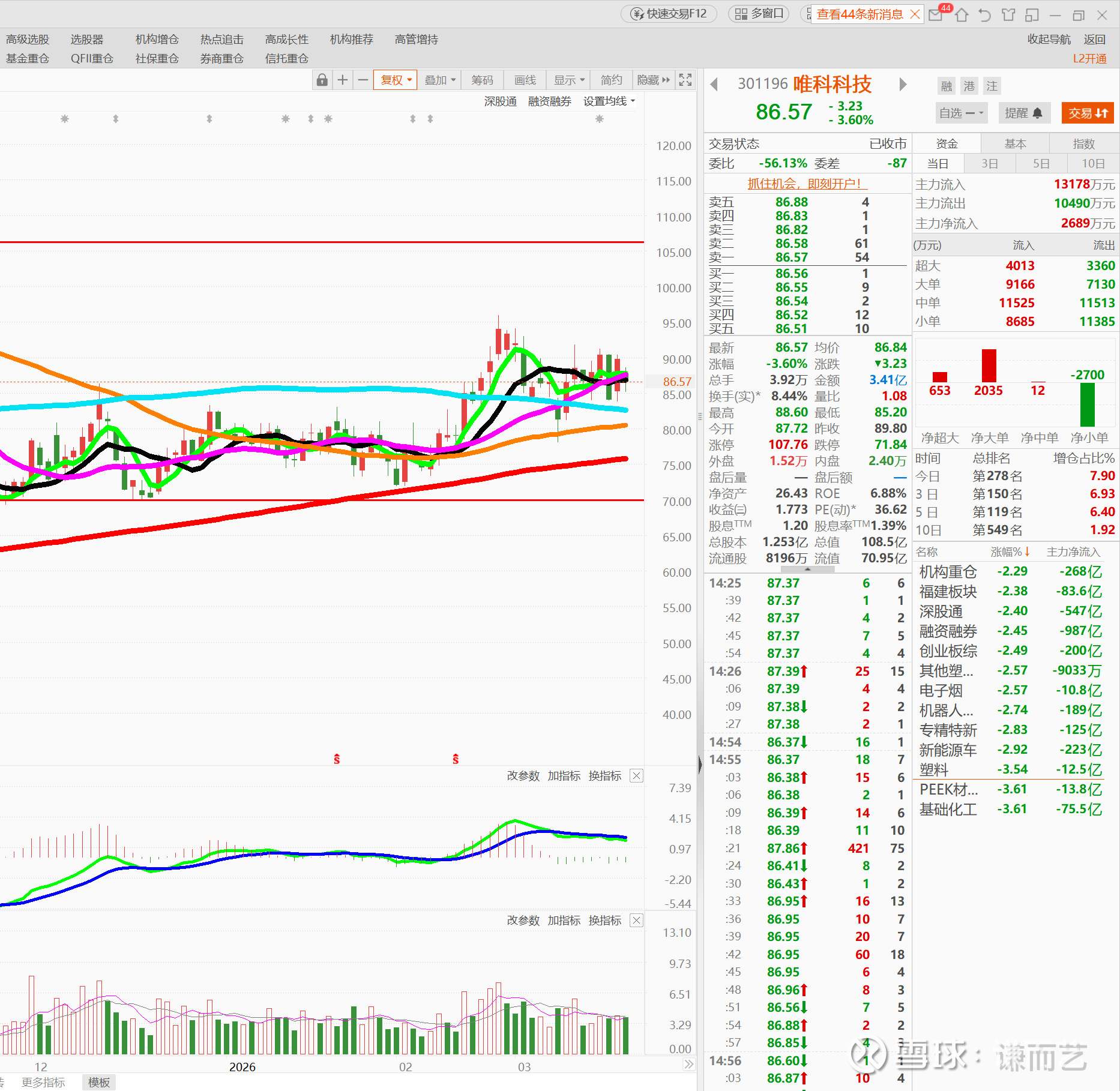Screen dimensions: 1120x1091
Task: Open the 券商重仓 menu item
Action: pyautogui.click(x=222, y=58)
